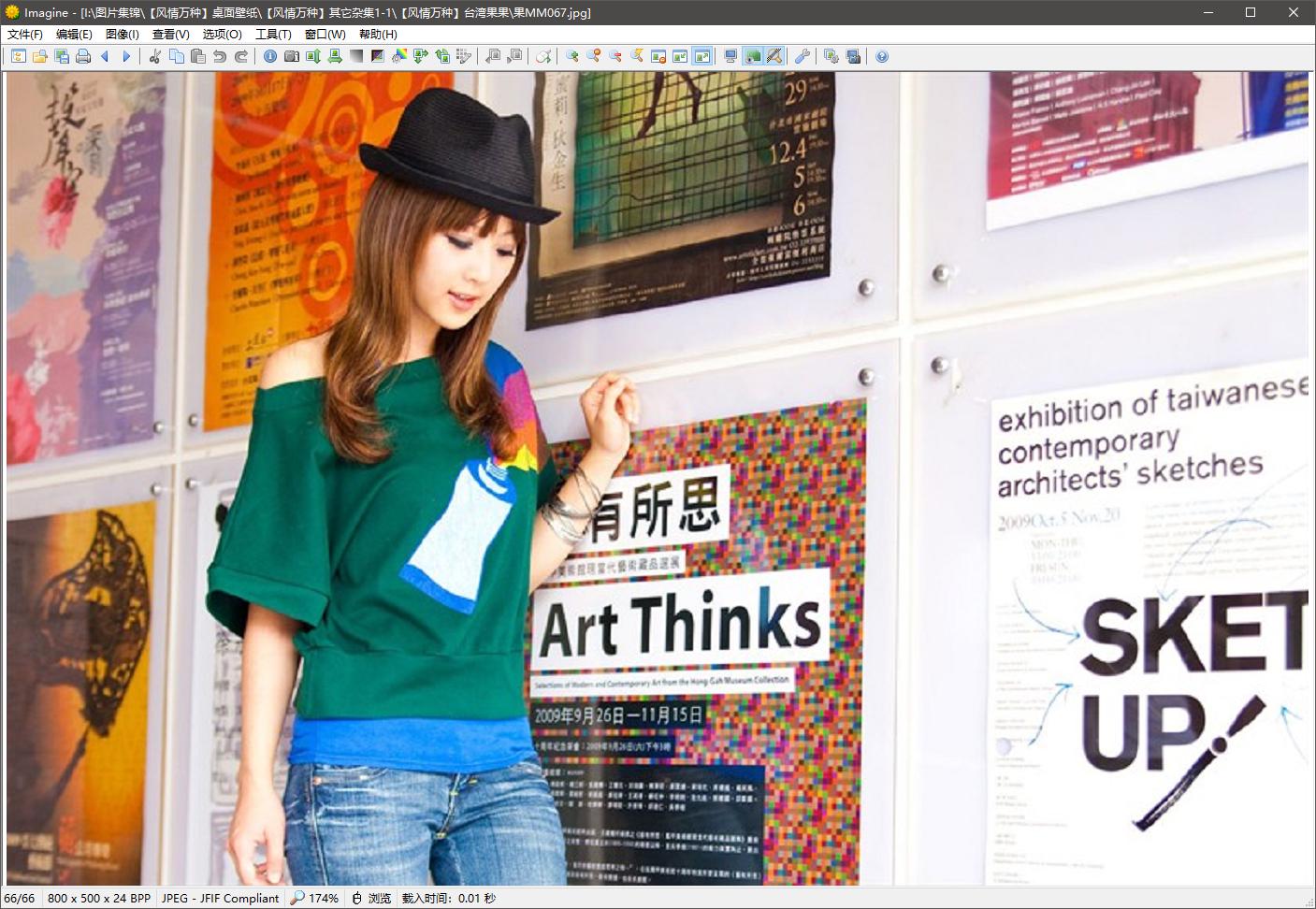Click the 800 x 500 x 24 BPP status text
This screenshot has width=1316, height=909.
[x=99, y=899]
